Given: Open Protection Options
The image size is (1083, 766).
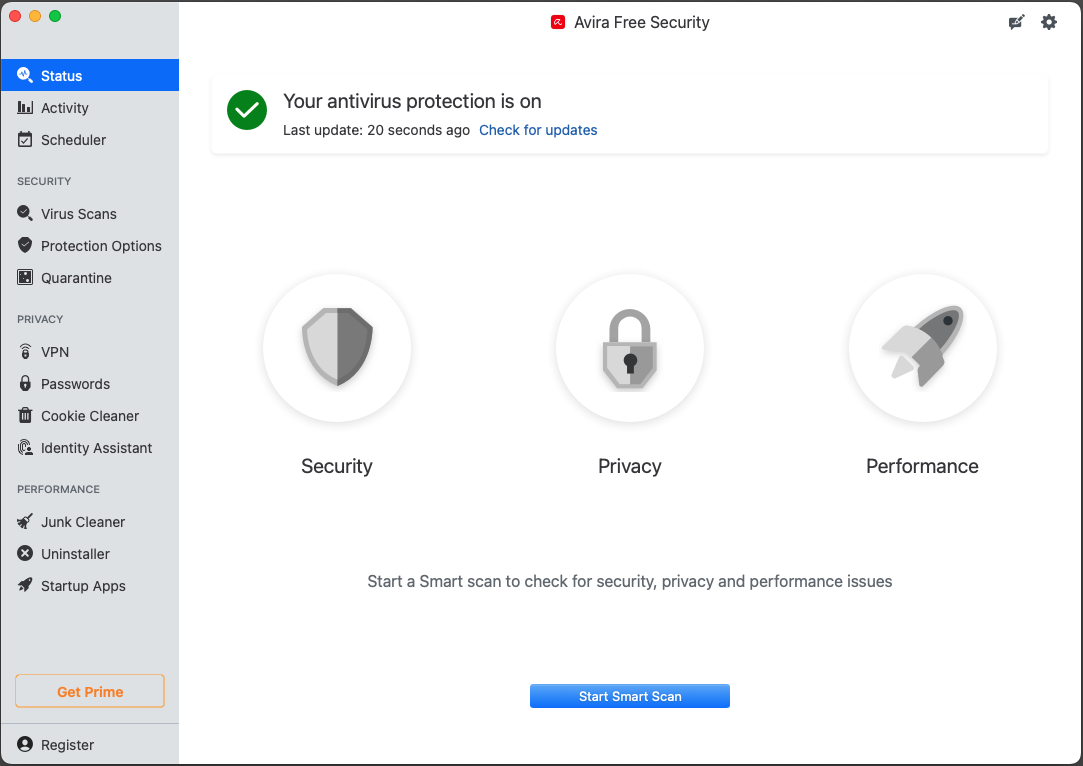Looking at the screenshot, I should (x=101, y=246).
